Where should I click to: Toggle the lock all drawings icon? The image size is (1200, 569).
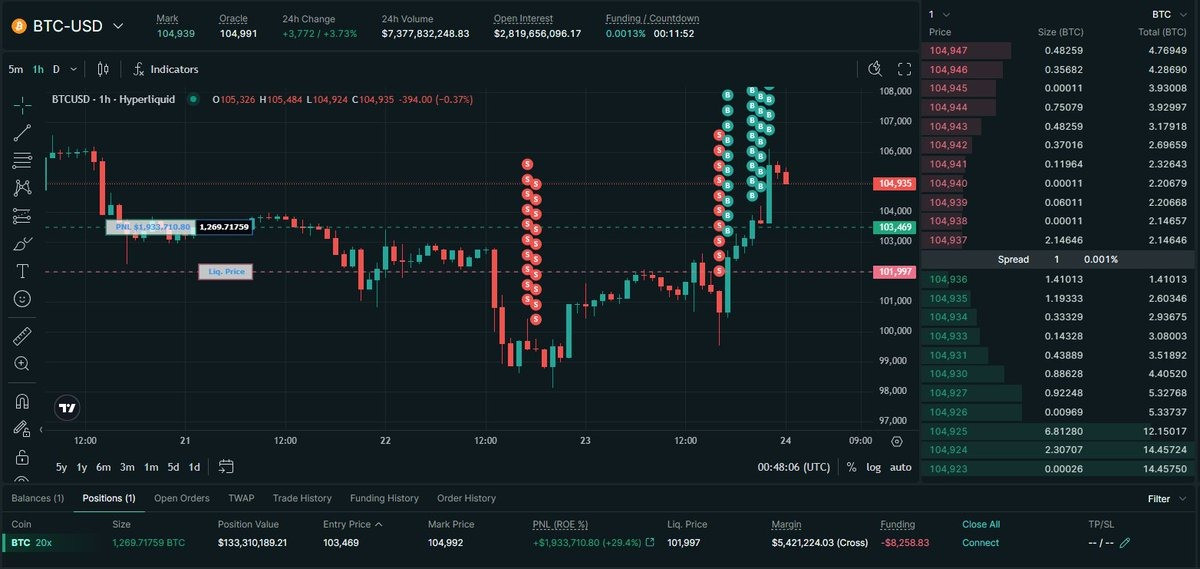point(22,456)
